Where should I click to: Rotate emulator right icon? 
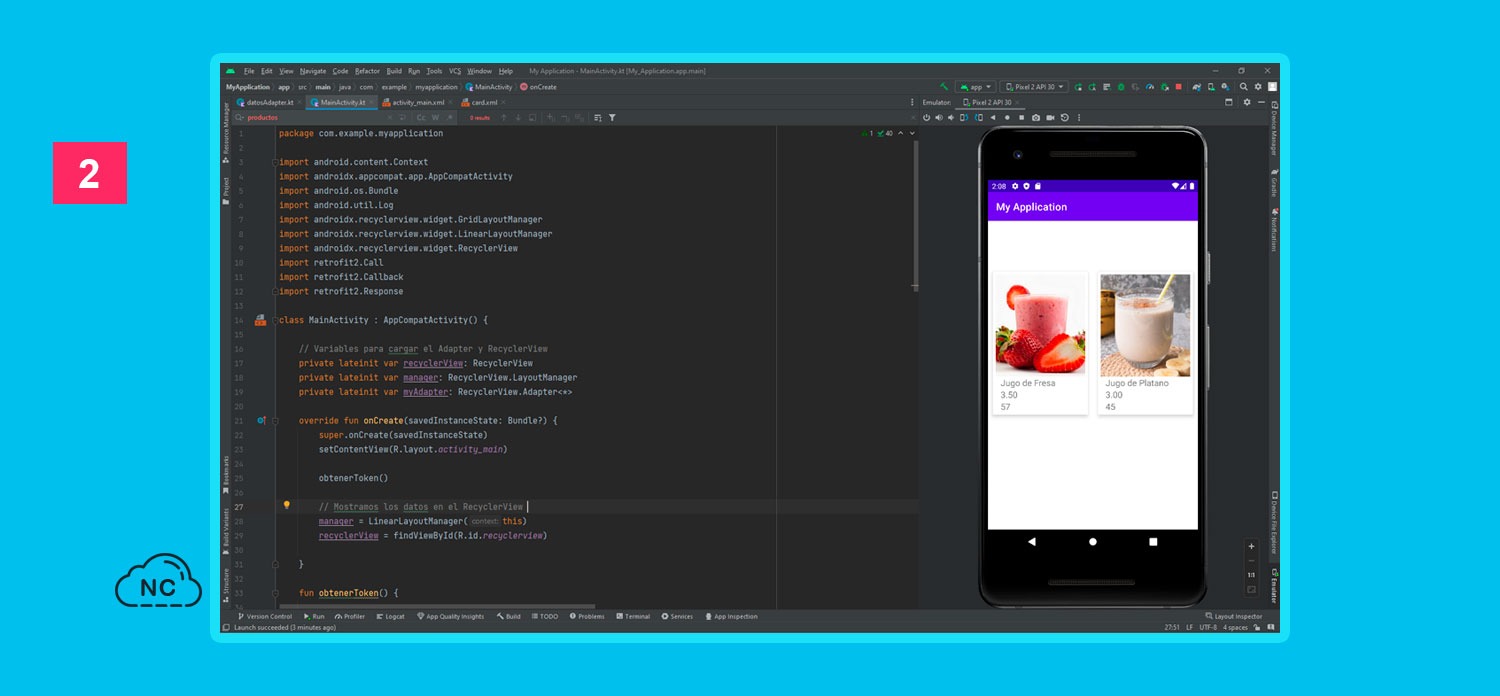pos(979,118)
